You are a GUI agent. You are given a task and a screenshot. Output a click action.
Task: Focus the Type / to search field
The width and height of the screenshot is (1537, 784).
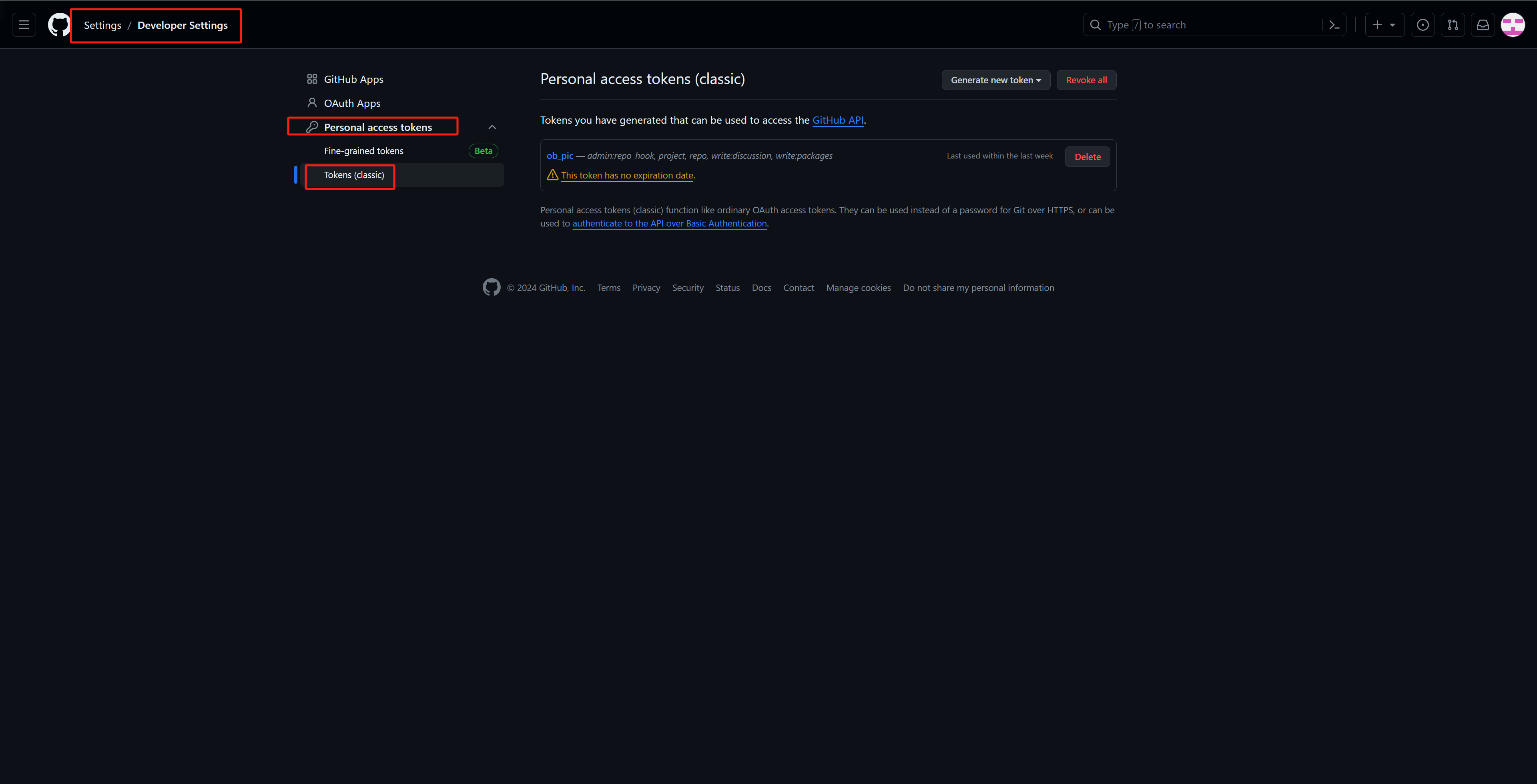click(1205, 25)
